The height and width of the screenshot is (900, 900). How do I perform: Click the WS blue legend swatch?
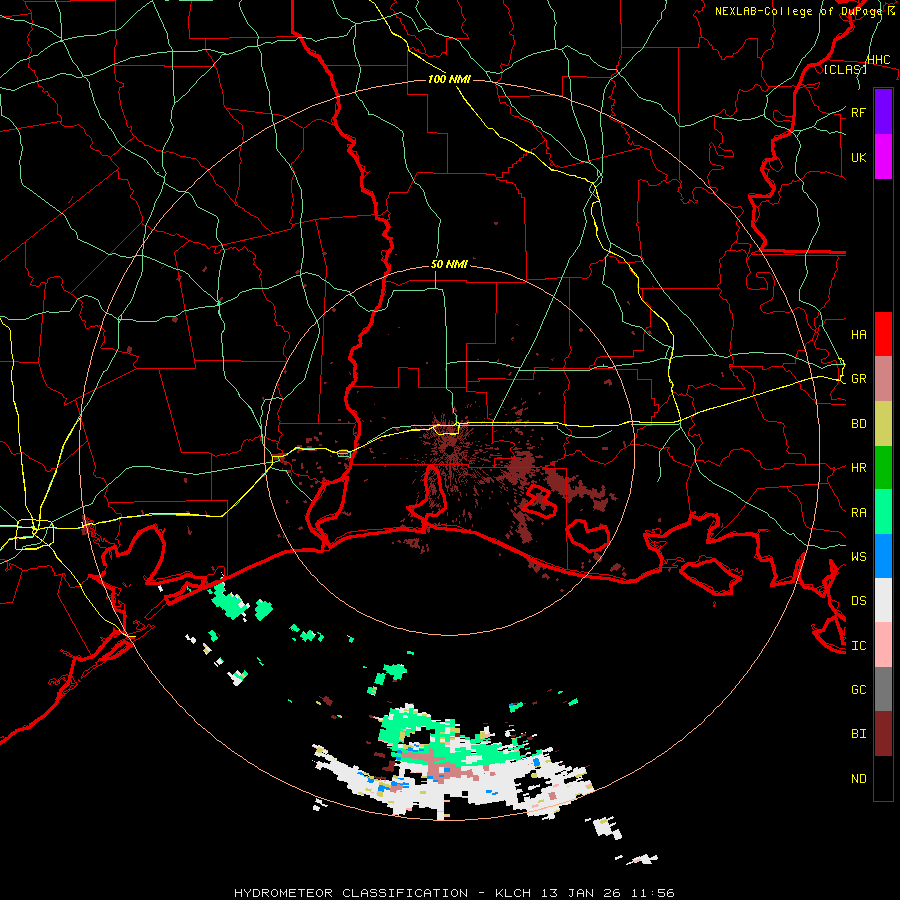coord(883,556)
